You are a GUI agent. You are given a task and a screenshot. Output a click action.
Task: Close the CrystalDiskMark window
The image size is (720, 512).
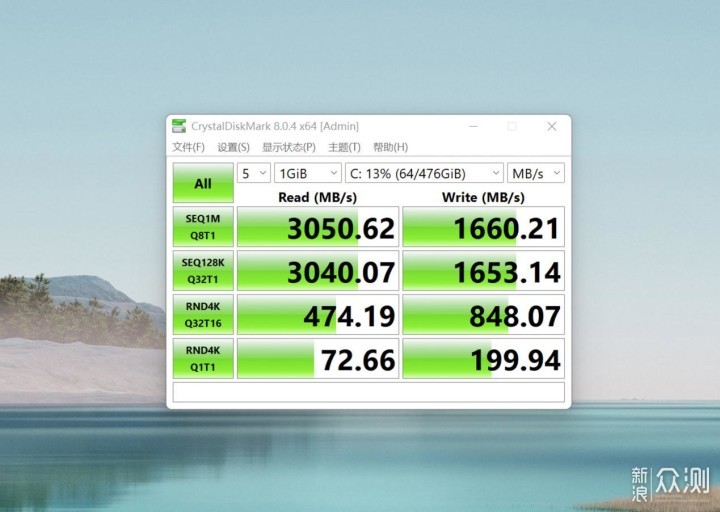tap(552, 126)
